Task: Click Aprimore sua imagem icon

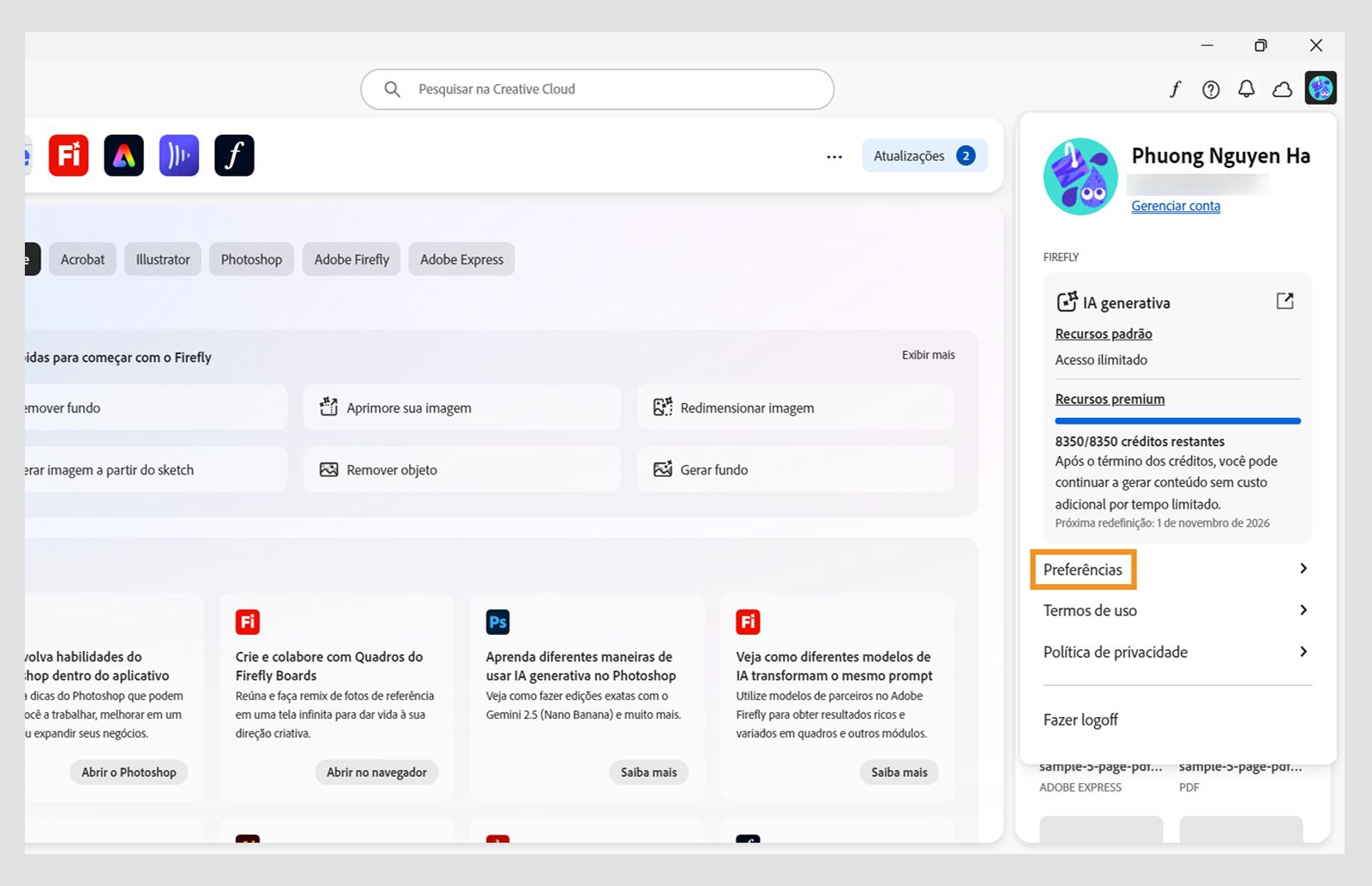Action: [328, 407]
